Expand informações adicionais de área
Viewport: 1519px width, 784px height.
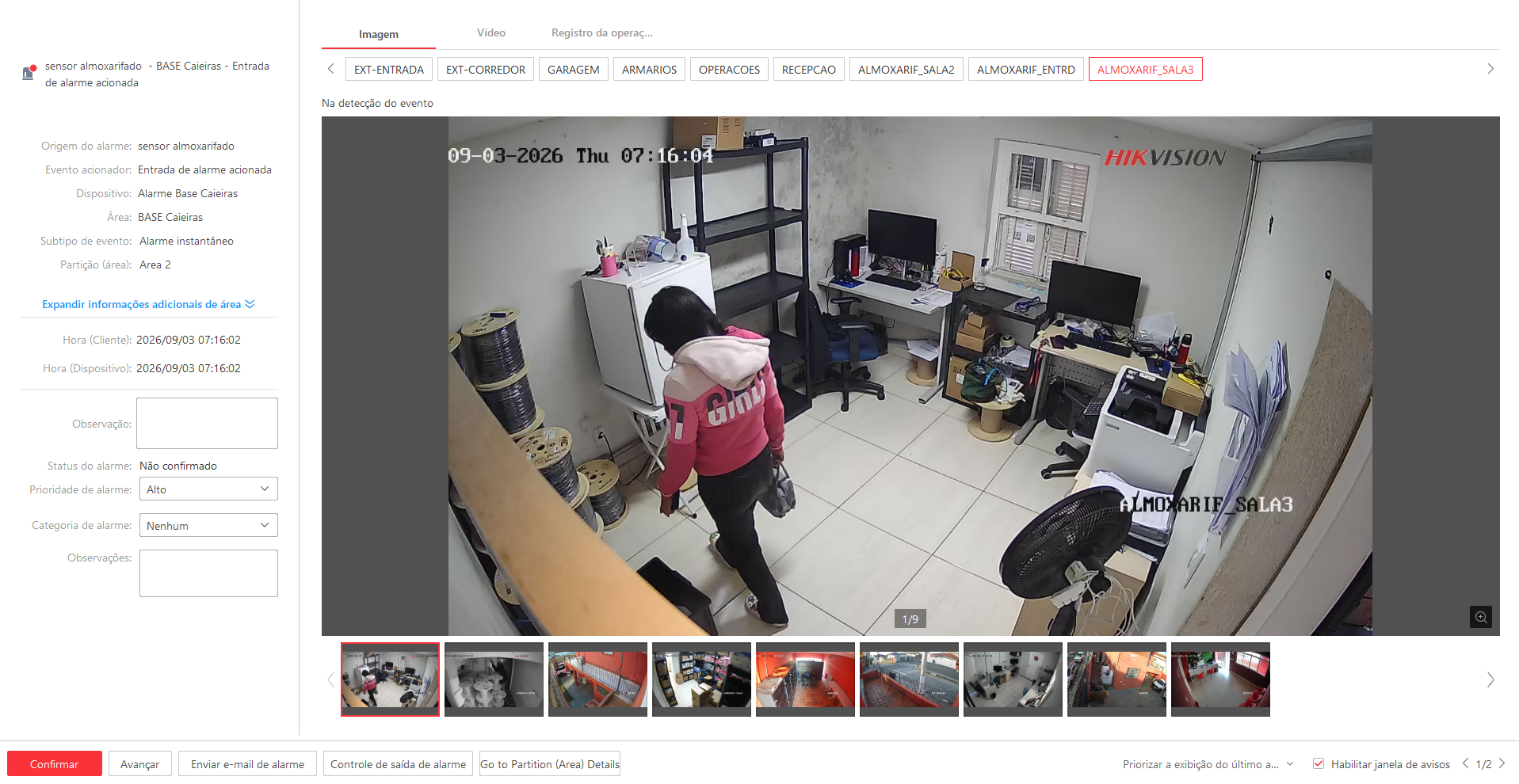pyautogui.click(x=148, y=304)
